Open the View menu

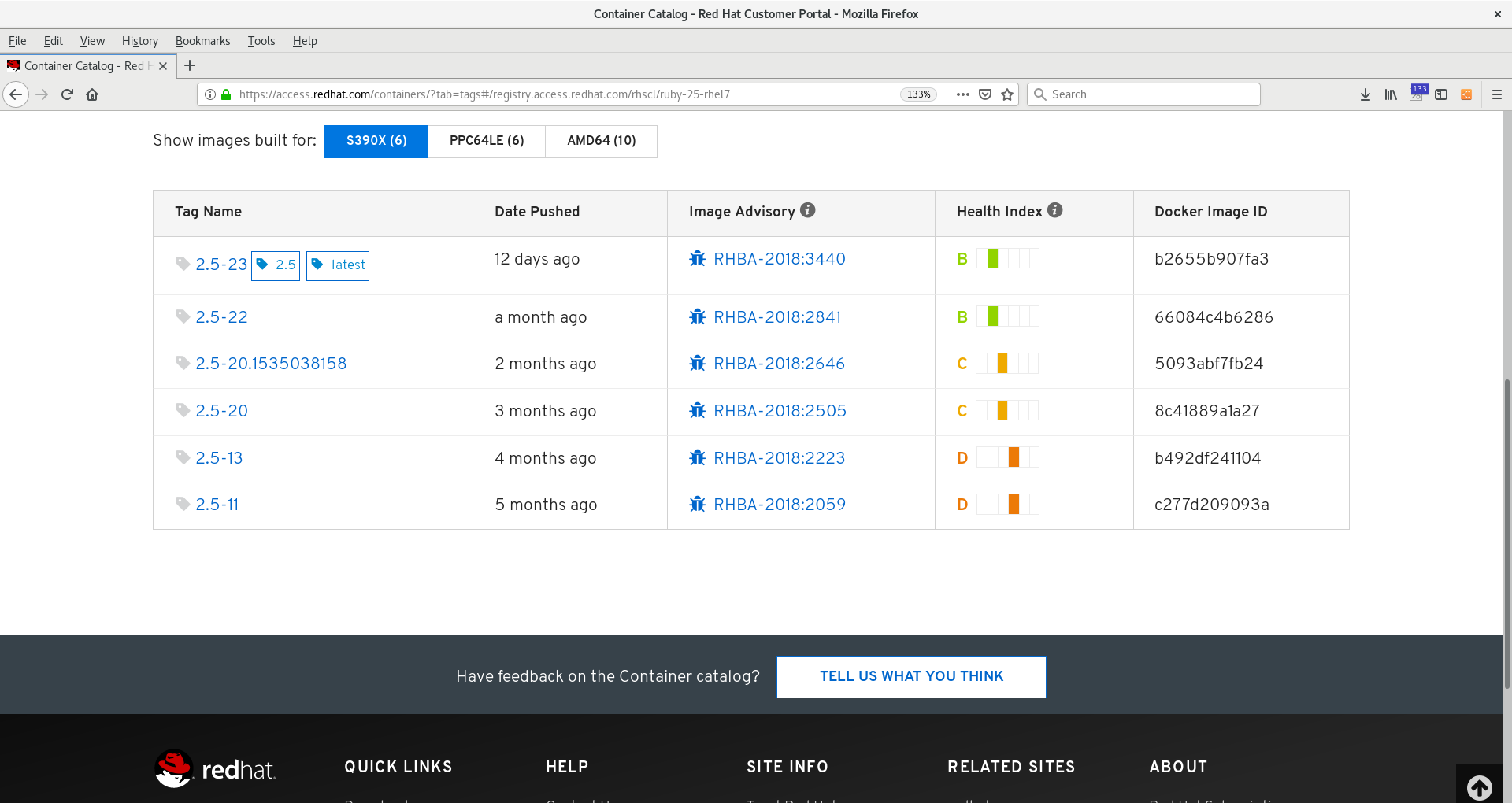(92, 41)
